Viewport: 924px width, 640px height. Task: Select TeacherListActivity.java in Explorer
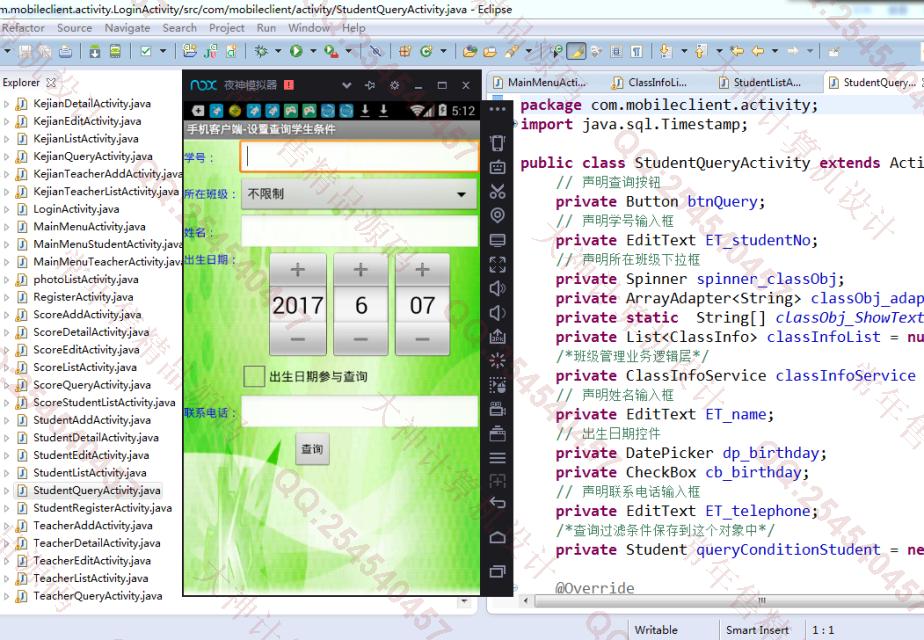coord(91,579)
